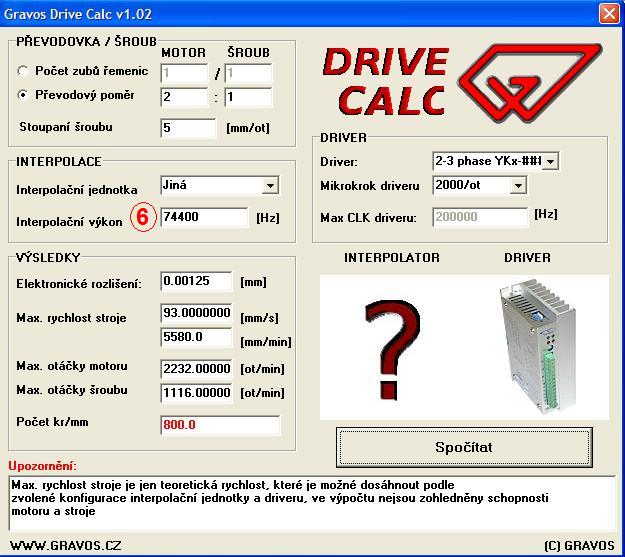Click the Interpolační výkon Hz field
Screen dimensions: 625x557
(x=203, y=218)
